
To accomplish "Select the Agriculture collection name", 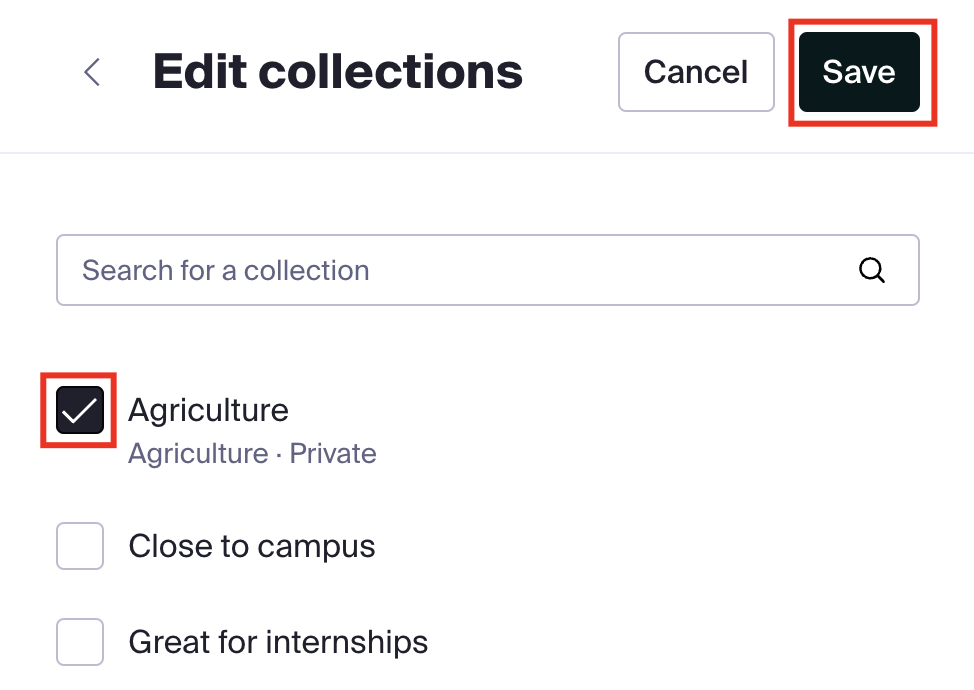I will coord(208,410).
